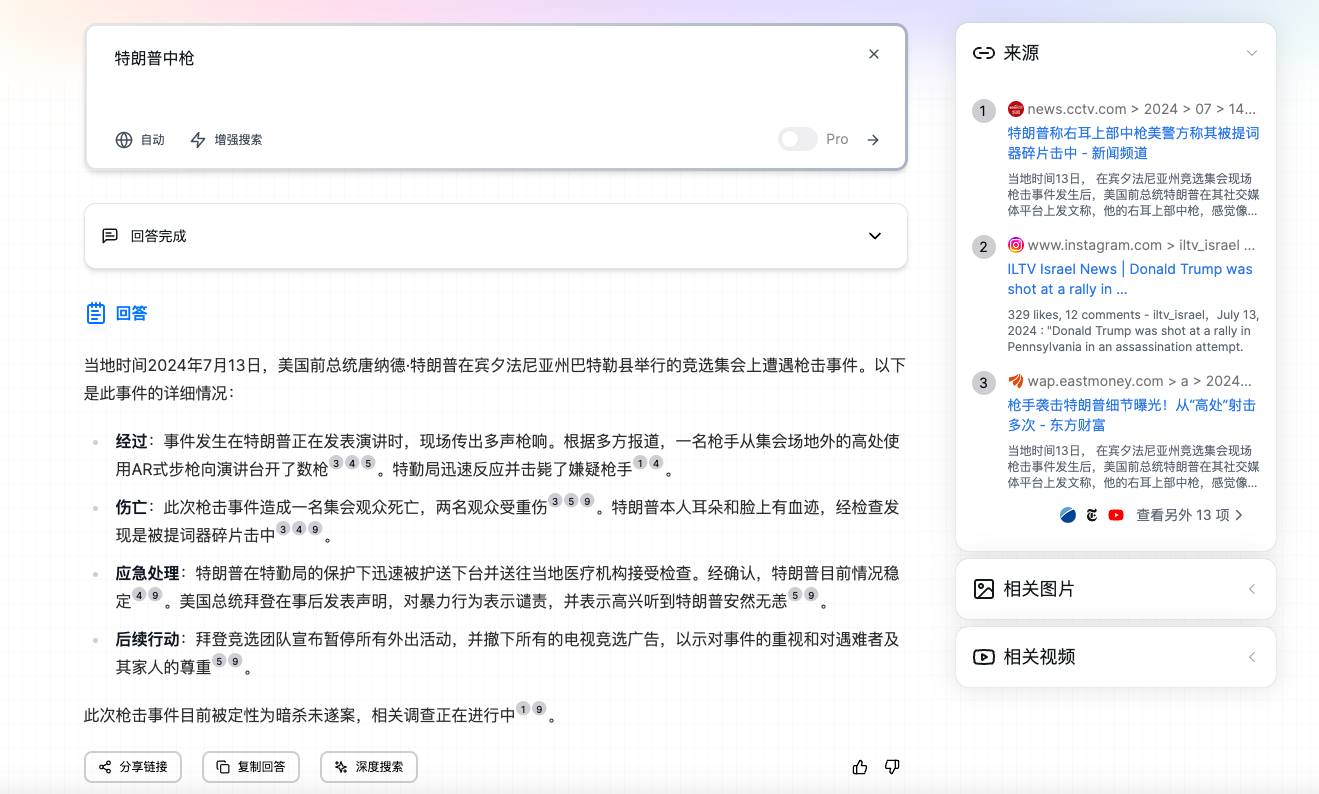
Task: Click the 伤亡 bullet heading text
Action: (131, 507)
